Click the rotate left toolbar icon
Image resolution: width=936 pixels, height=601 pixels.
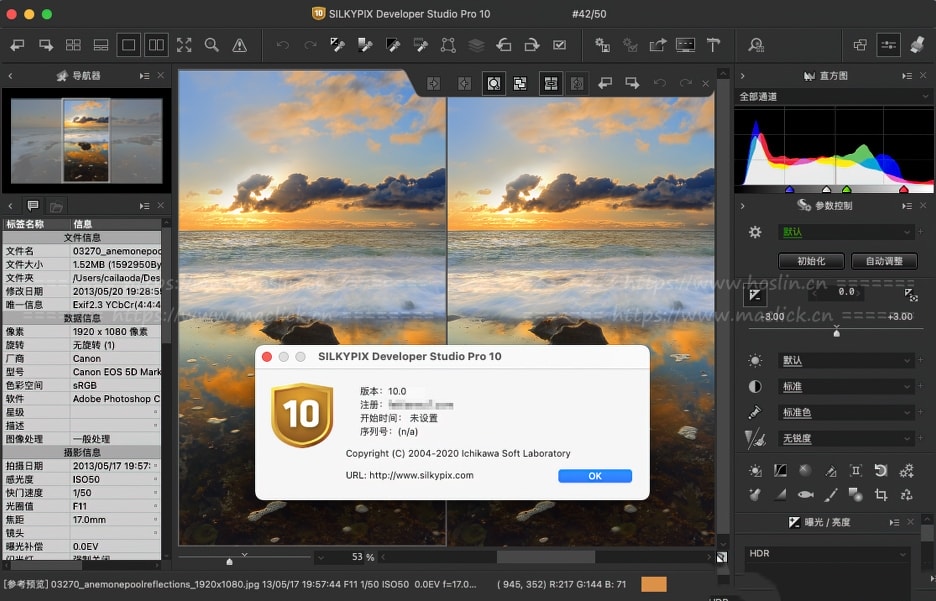click(504, 45)
